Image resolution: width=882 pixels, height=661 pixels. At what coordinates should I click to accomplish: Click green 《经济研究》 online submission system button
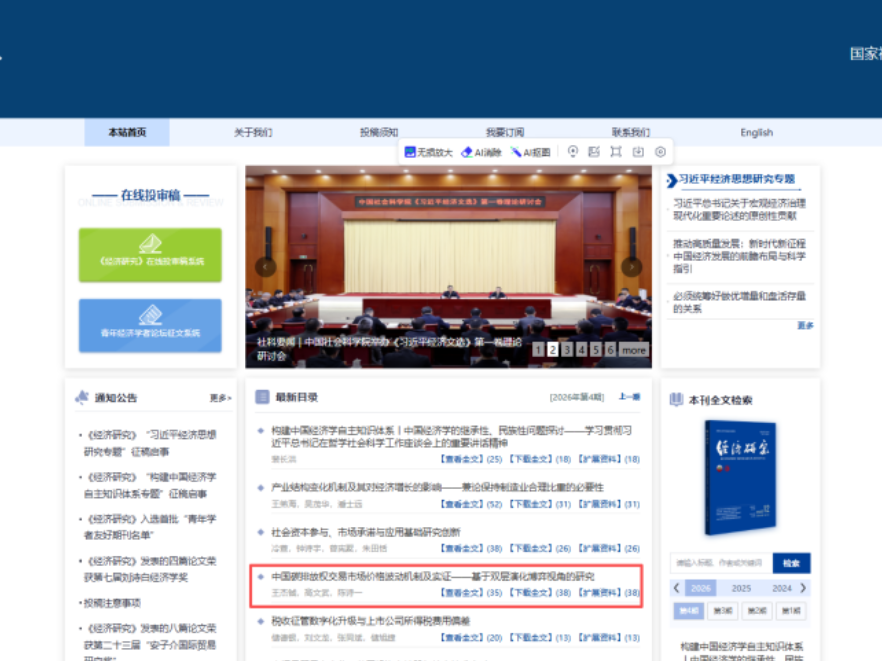tap(150, 255)
